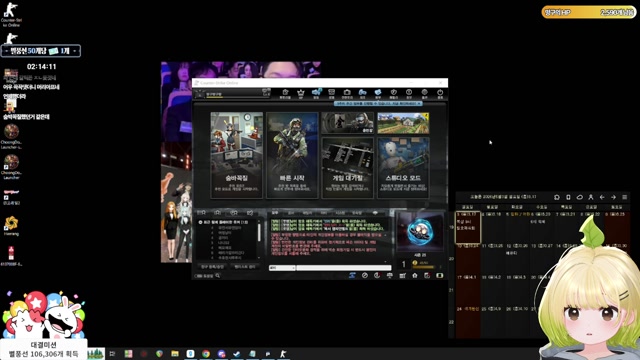The width and height of the screenshot is (640, 360).
Task: Open the blue cards icon in game toolbar
Action: [x=378, y=93]
